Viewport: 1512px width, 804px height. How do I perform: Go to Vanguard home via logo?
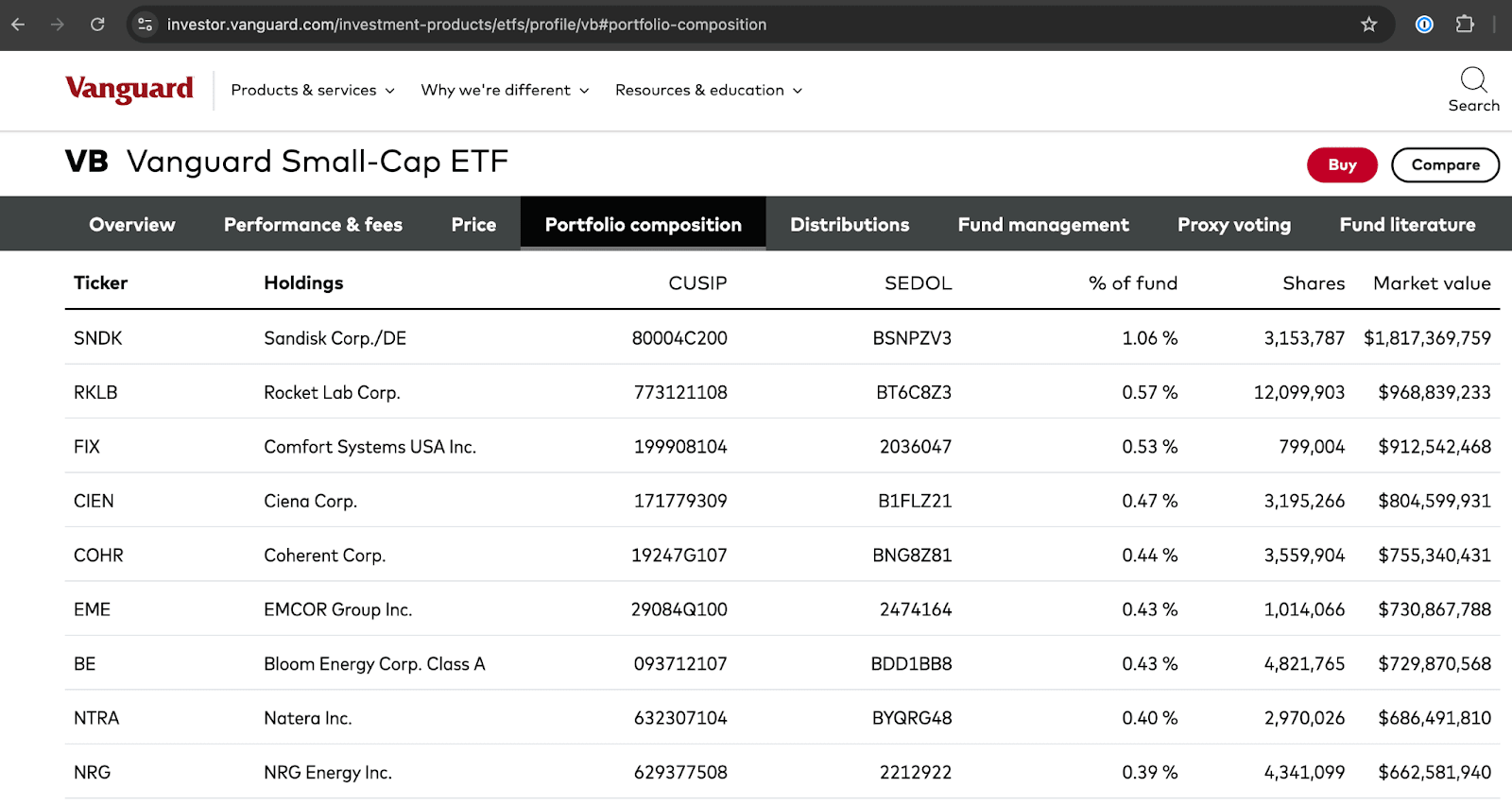pos(129,89)
